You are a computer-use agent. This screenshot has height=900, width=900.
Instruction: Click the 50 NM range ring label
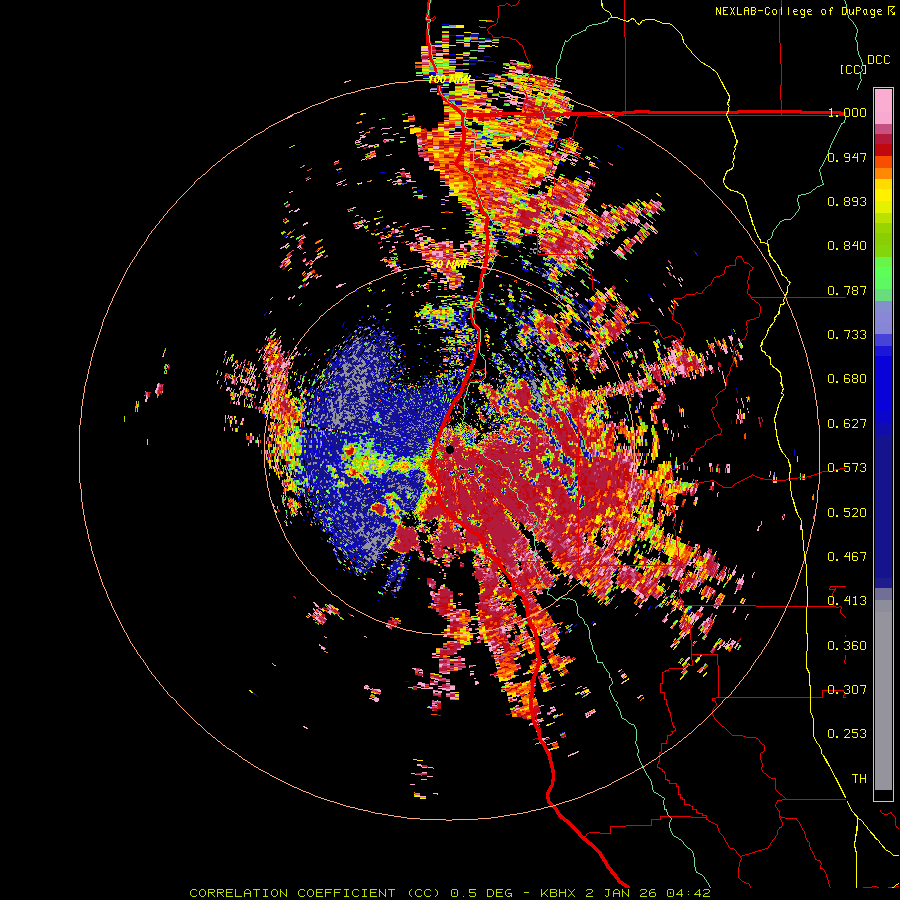449,265
